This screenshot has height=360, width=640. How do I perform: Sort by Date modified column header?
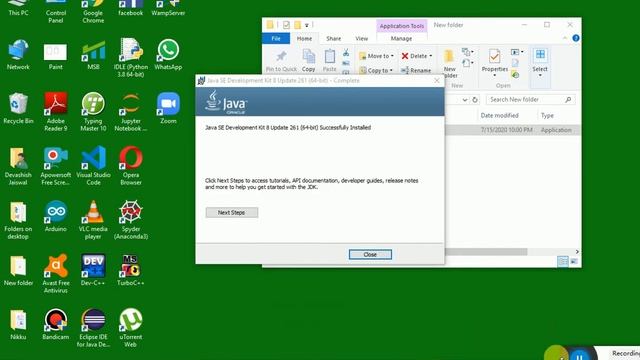(499, 116)
